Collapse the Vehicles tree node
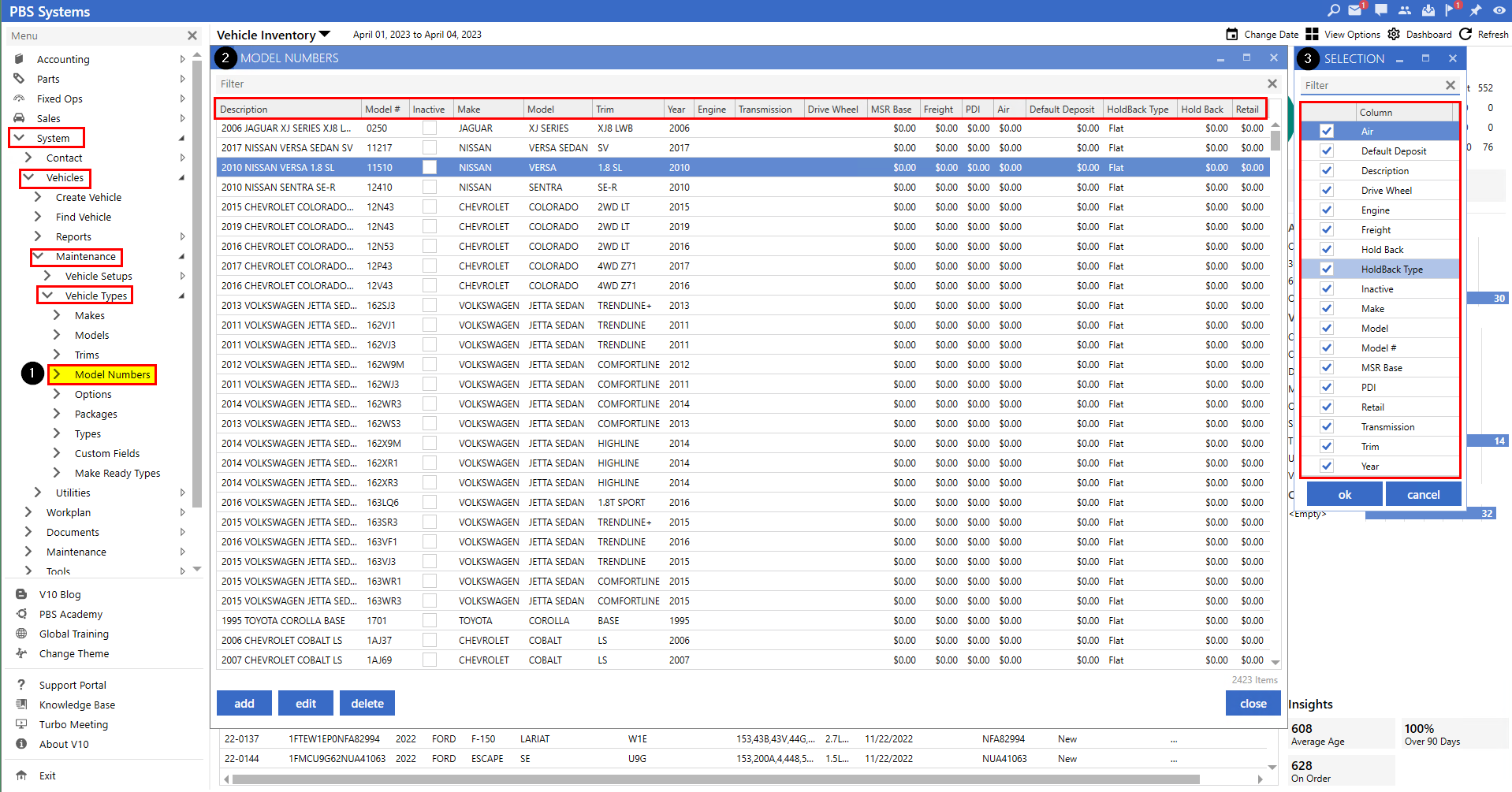The height and width of the screenshot is (792, 1512). click(29, 177)
